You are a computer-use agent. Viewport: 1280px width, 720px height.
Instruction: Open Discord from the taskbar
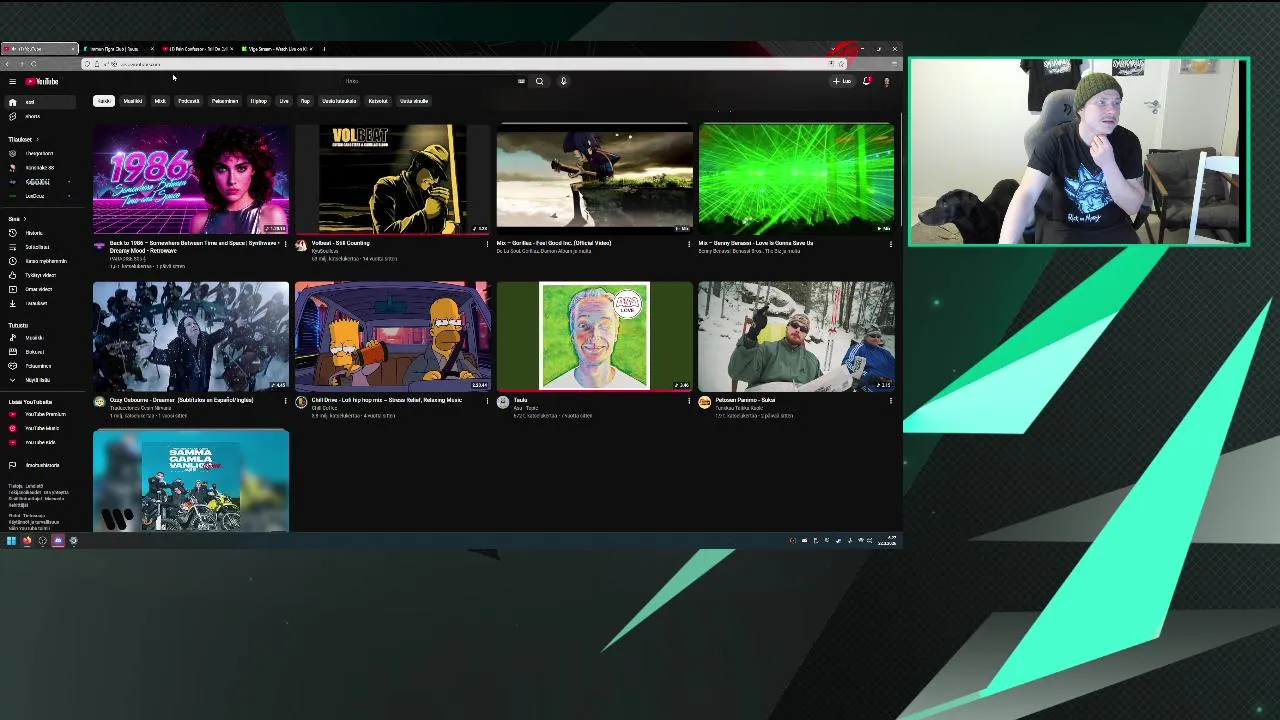[x=58, y=541]
